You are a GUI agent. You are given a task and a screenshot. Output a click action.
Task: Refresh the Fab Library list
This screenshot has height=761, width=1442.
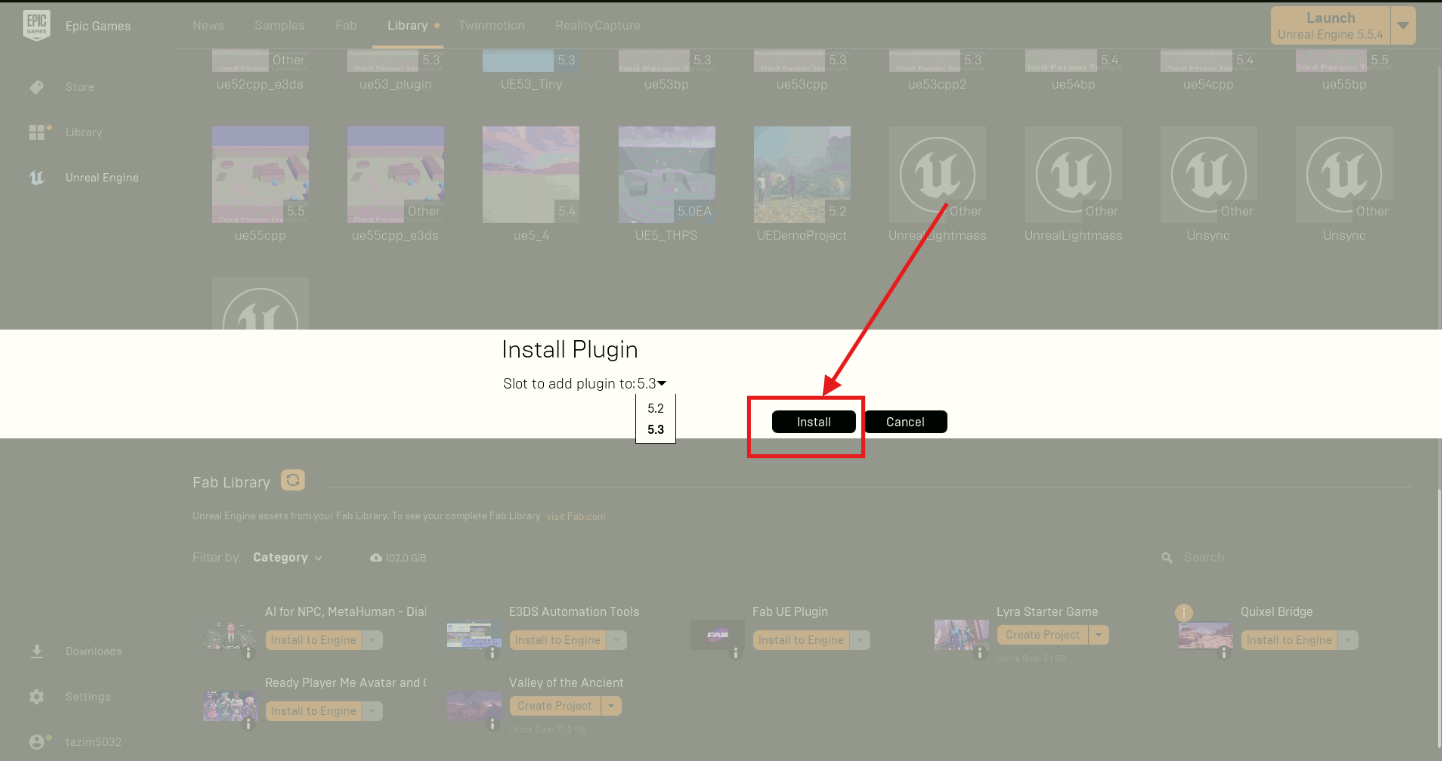(x=292, y=481)
